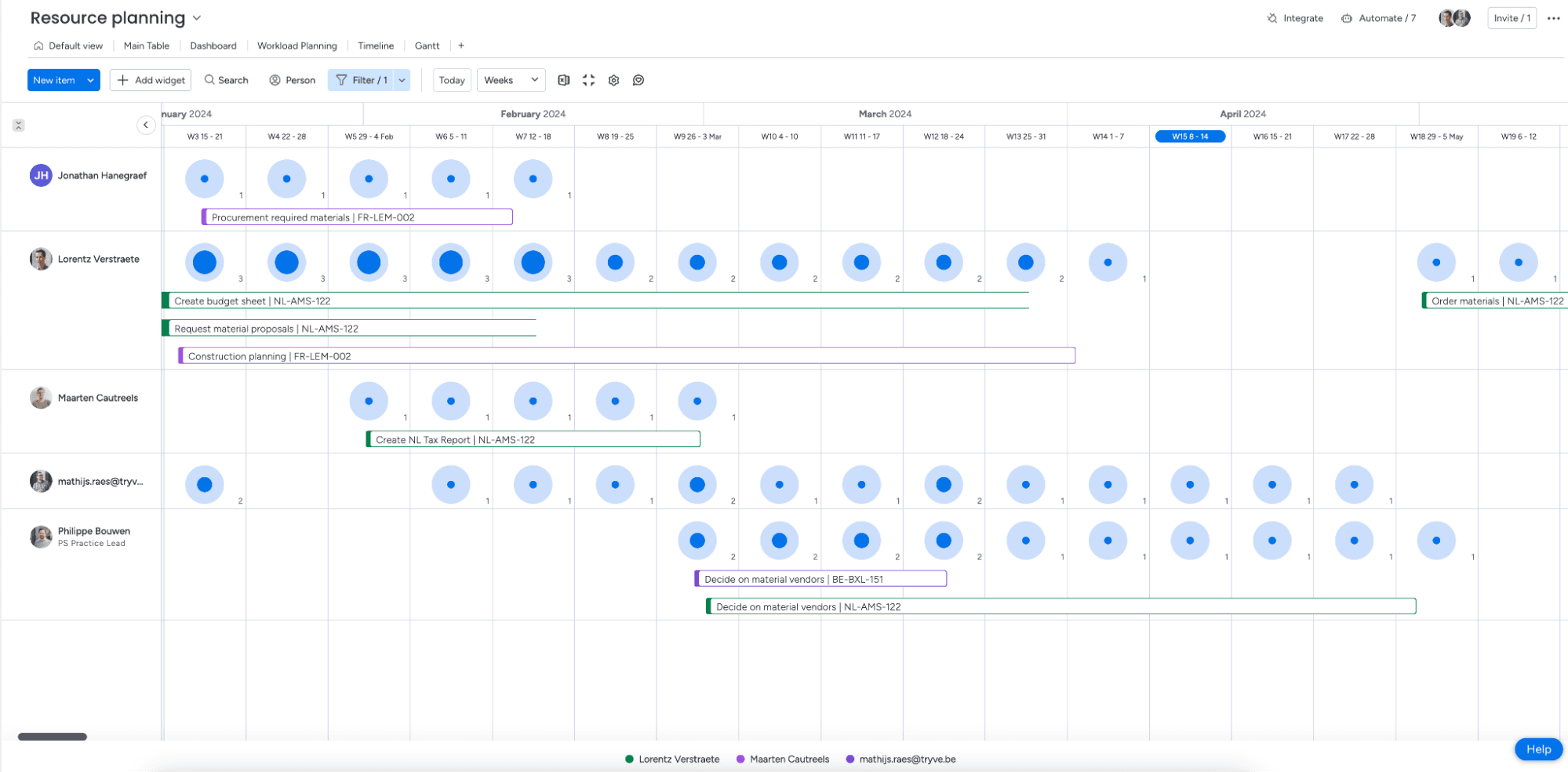Open the three-dot board options menu
Screen dimensions: 1568x772
(1553, 18)
